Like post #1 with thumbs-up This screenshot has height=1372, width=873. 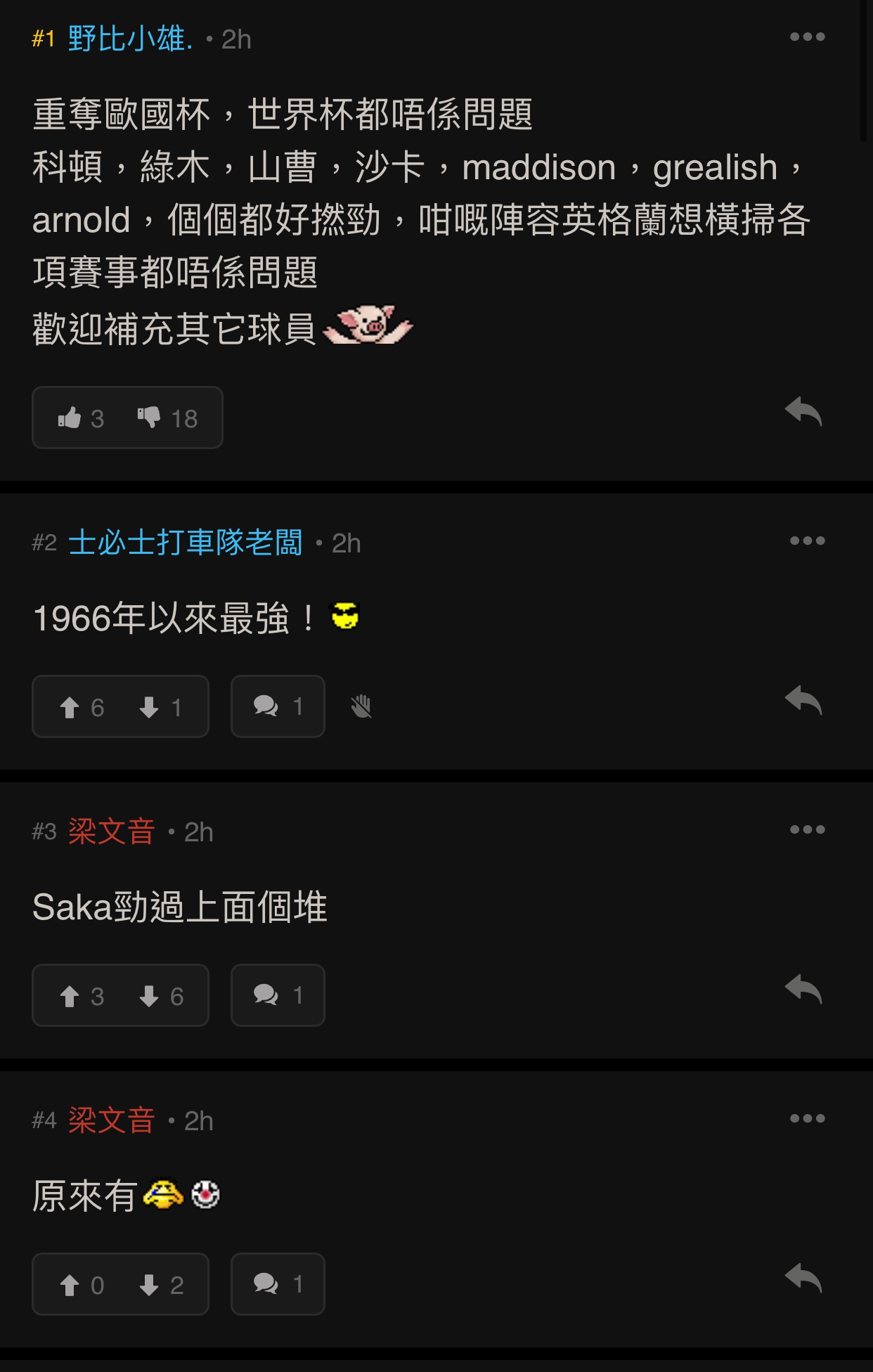coord(81,418)
